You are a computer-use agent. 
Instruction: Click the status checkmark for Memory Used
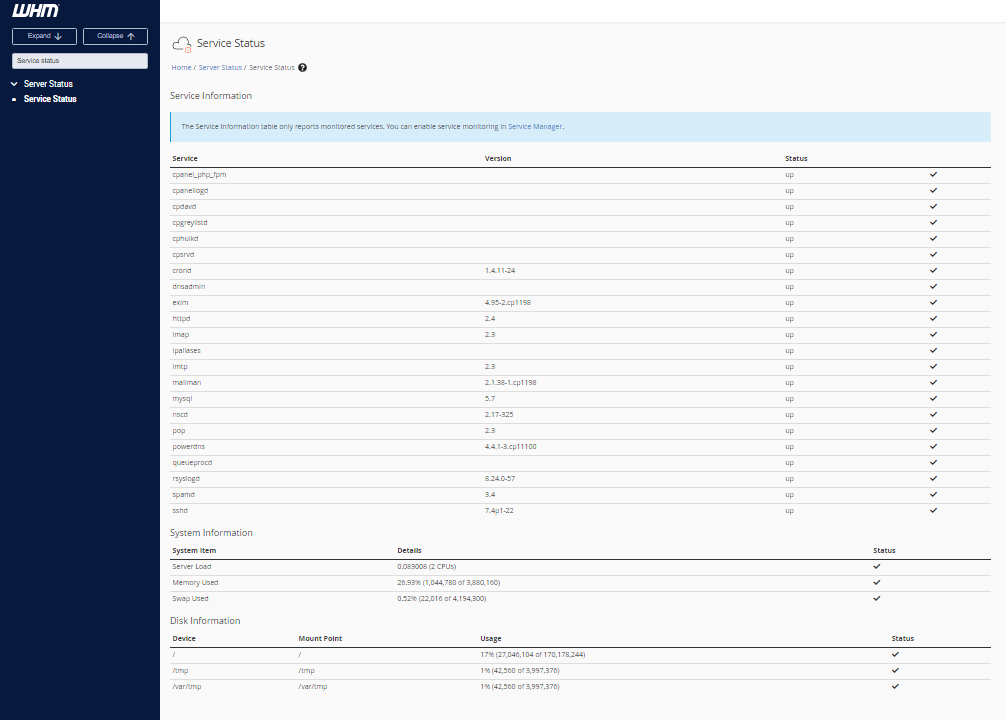pyautogui.click(x=877, y=582)
